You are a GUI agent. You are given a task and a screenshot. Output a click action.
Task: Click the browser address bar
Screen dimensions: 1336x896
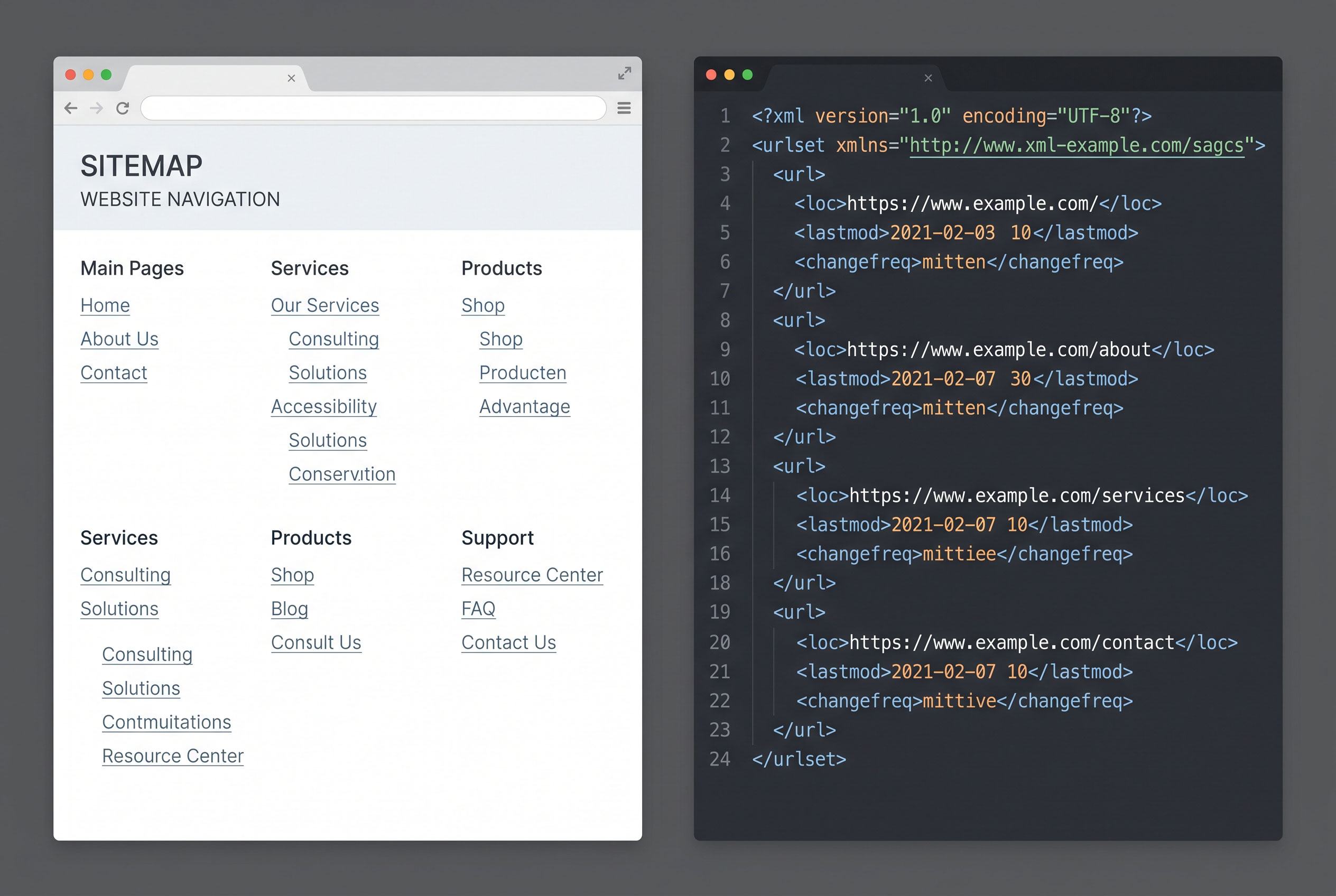pos(373,108)
